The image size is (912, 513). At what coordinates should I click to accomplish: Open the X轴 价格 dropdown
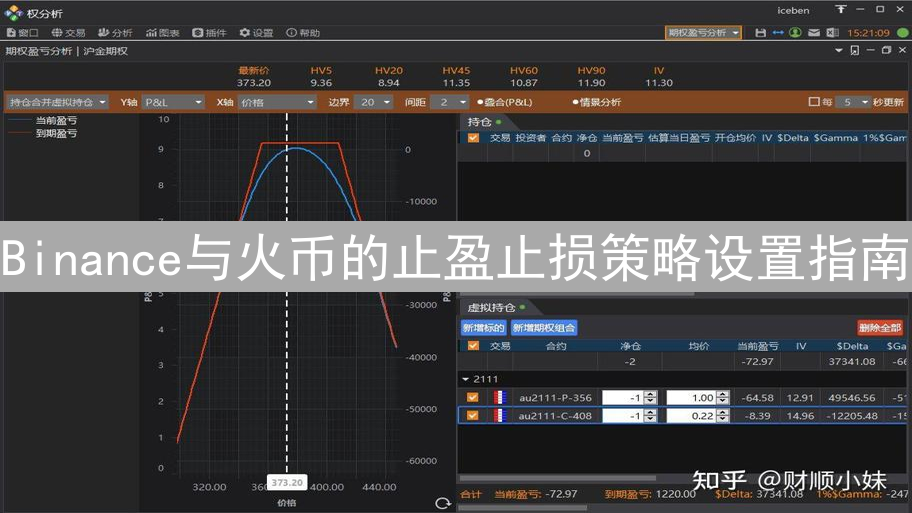click(x=277, y=102)
